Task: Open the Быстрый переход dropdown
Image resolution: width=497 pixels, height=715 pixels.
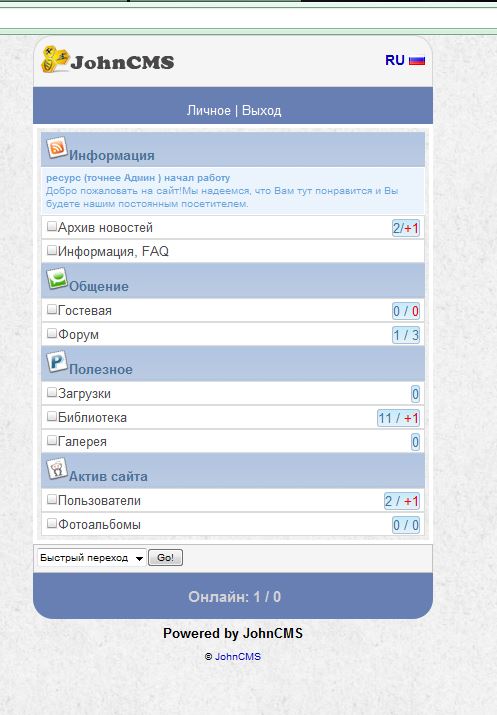Action: (x=92, y=558)
